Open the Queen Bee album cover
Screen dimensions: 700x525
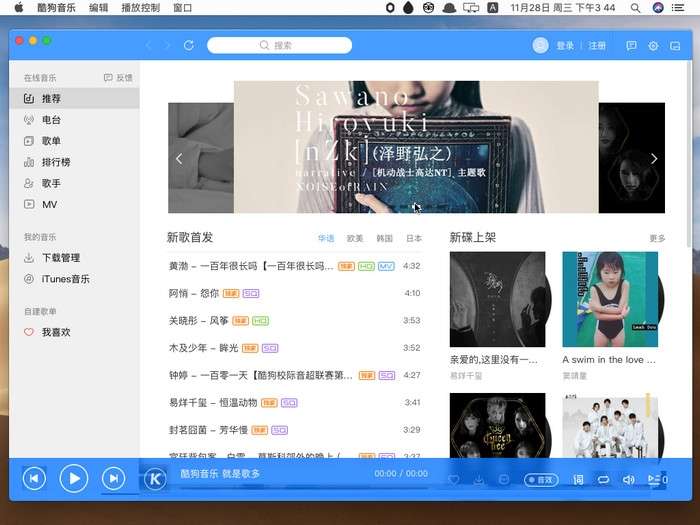(x=497, y=425)
